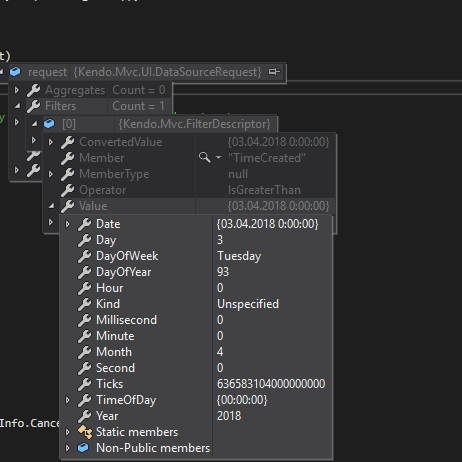Image resolution: width=462 pixels, height=462 pixels.
Task: Click the wrench icon of Year
Action: click(x=85, y=416)
